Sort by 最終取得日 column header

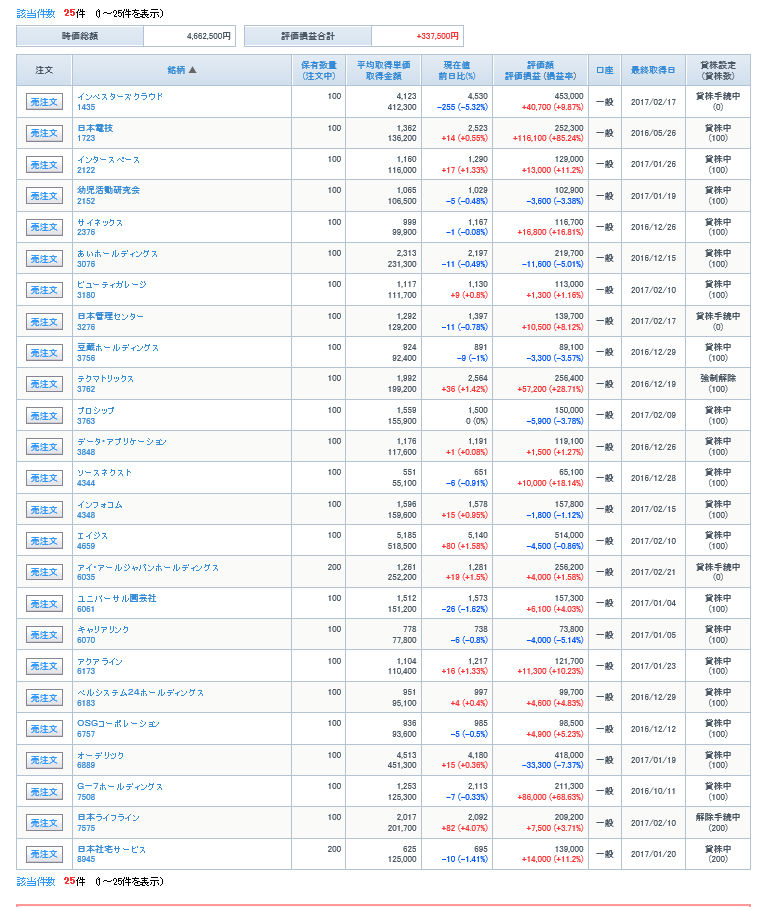point(653,70)
